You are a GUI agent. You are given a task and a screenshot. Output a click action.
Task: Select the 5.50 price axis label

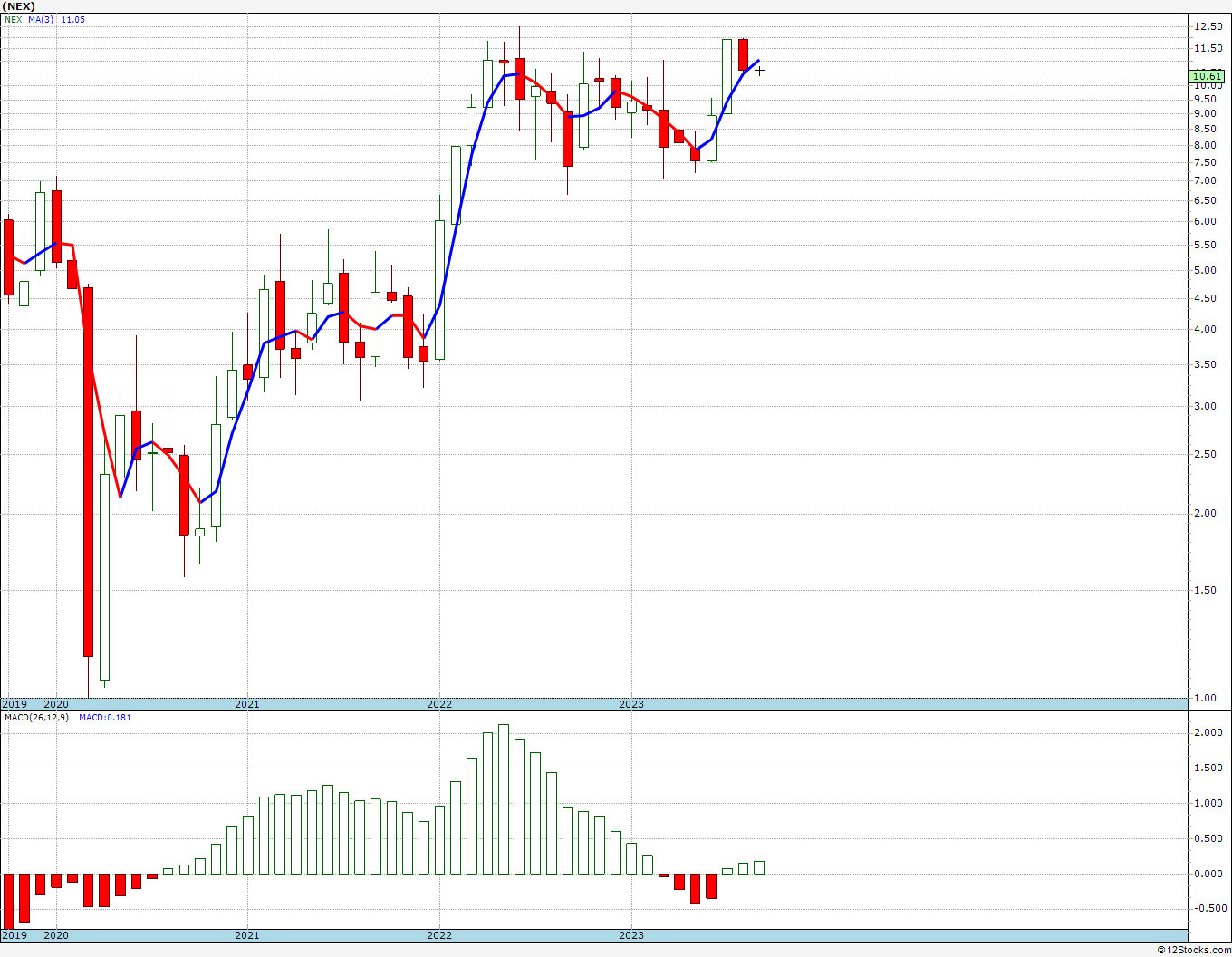[1205, 246]
